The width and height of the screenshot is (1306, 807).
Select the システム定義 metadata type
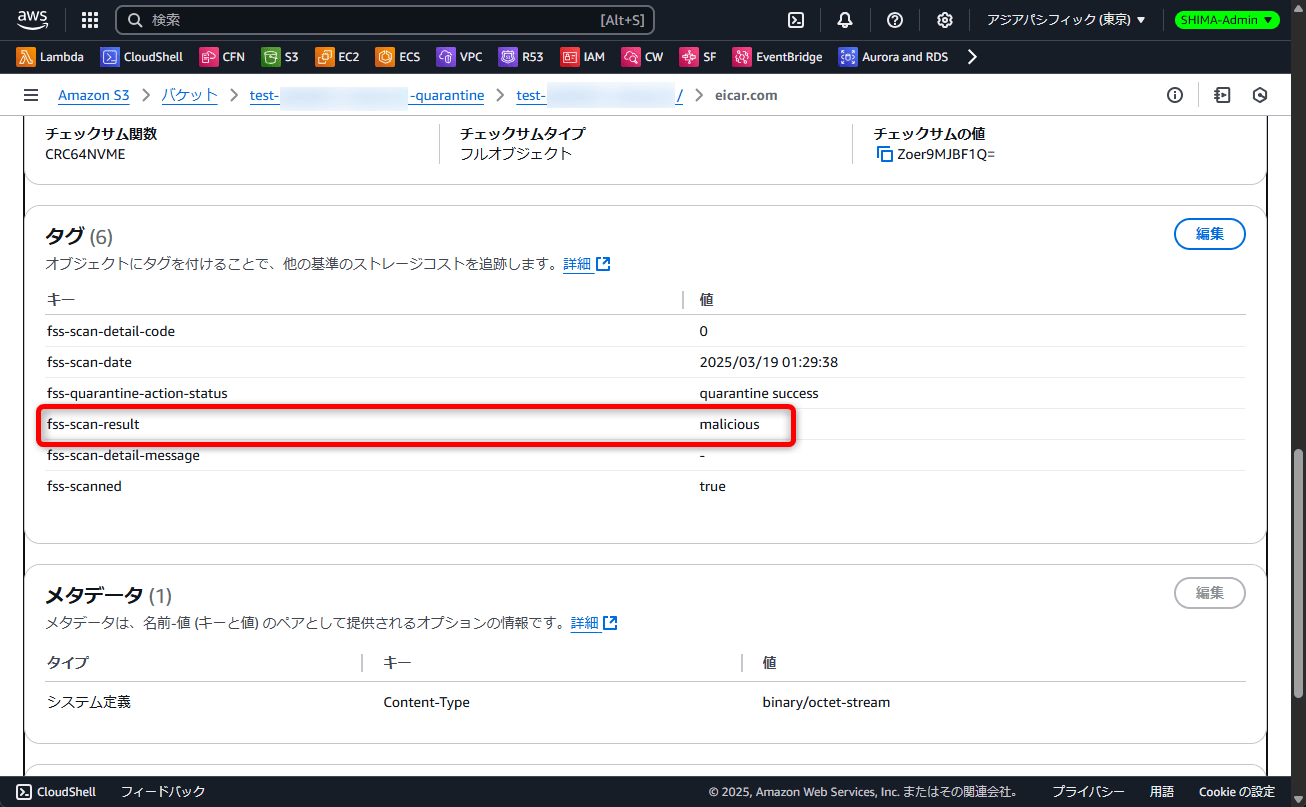[x=89, y=702]
